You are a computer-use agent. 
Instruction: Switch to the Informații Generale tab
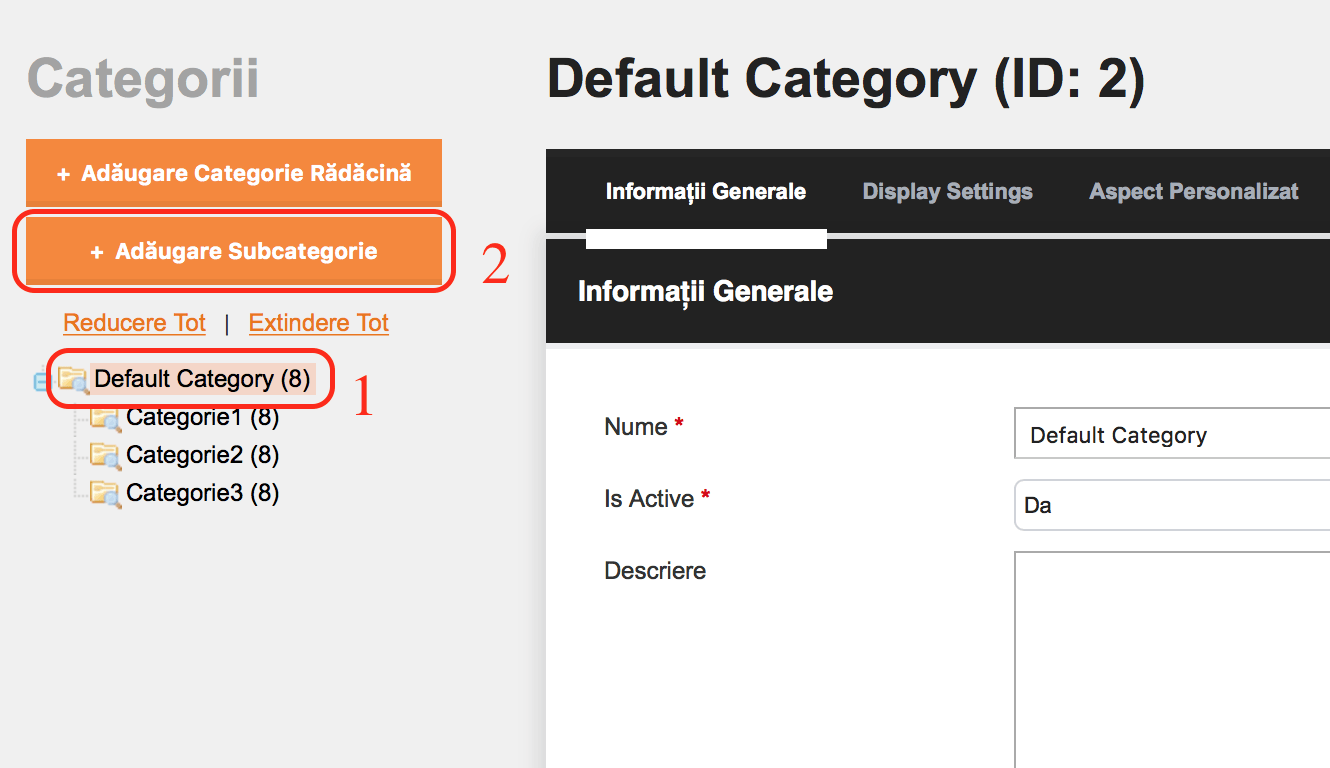[x=706, y=192]
